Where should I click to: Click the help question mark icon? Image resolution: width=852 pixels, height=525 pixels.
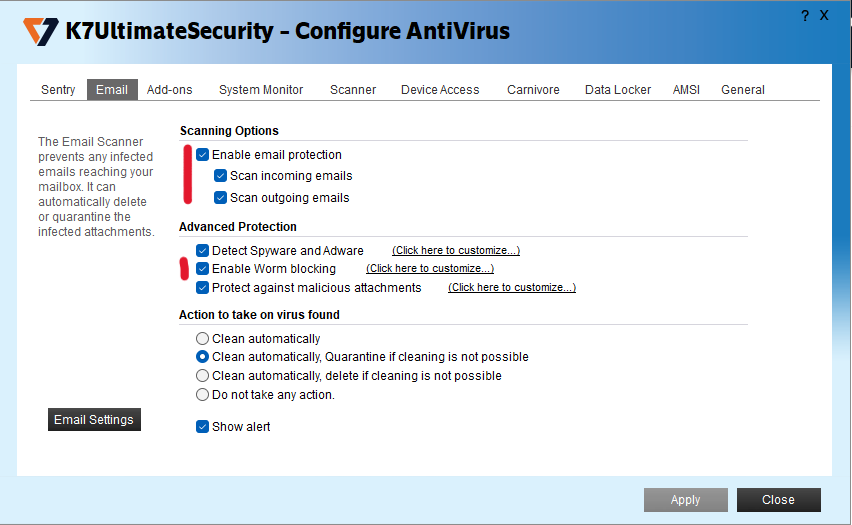coord(805,15)
